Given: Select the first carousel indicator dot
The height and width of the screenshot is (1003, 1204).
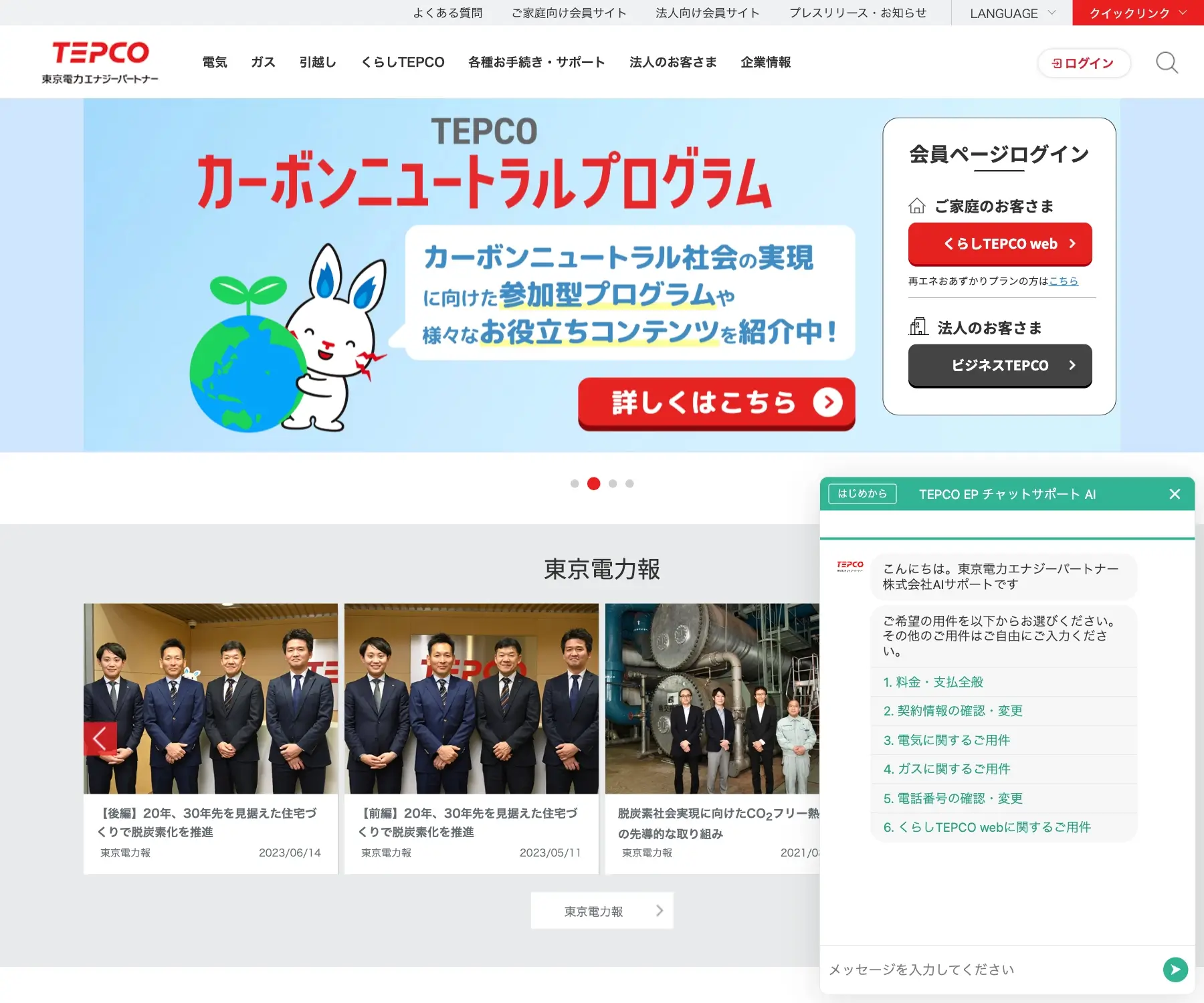Looking at the screenshot, I should [575, 483].
